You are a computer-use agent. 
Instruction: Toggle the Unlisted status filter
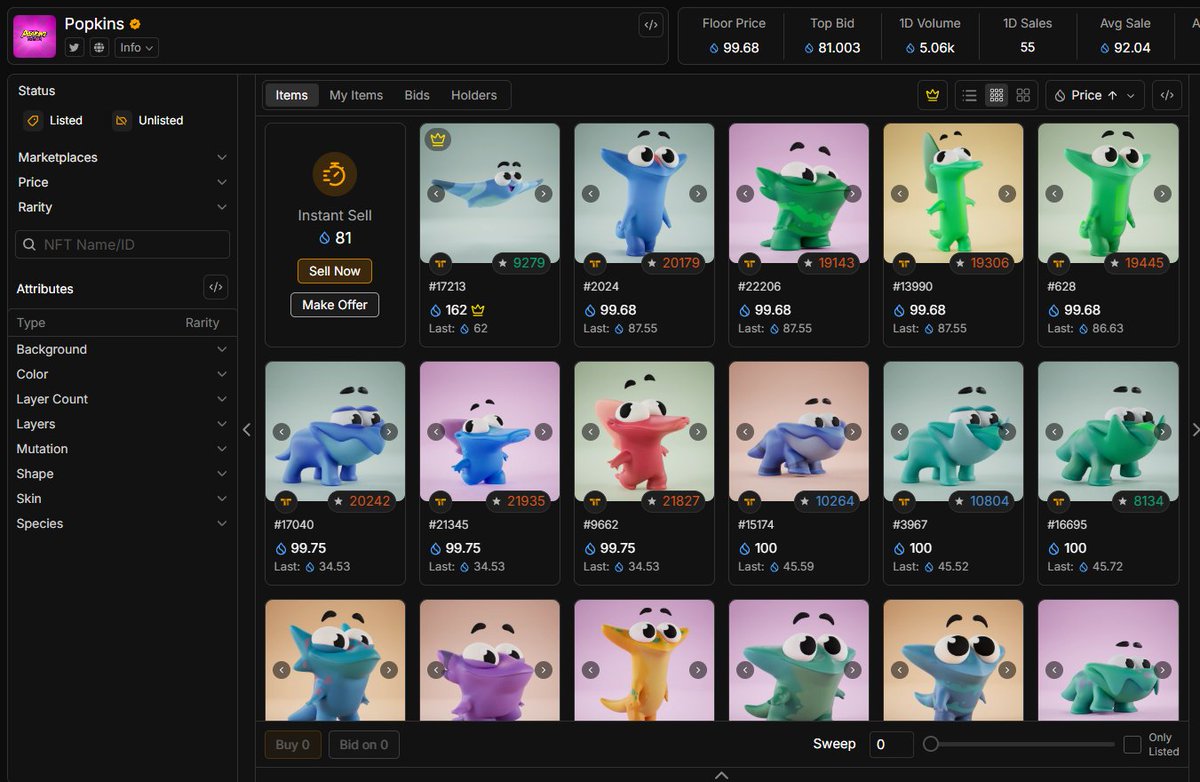pos(148,120)
